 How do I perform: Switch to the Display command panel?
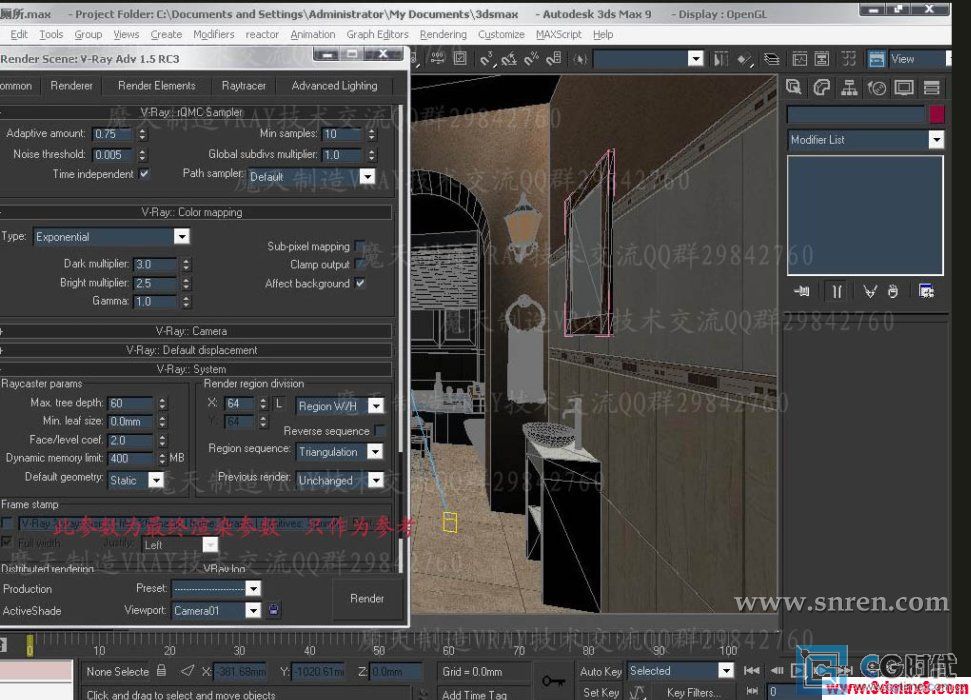pos(904,87)
